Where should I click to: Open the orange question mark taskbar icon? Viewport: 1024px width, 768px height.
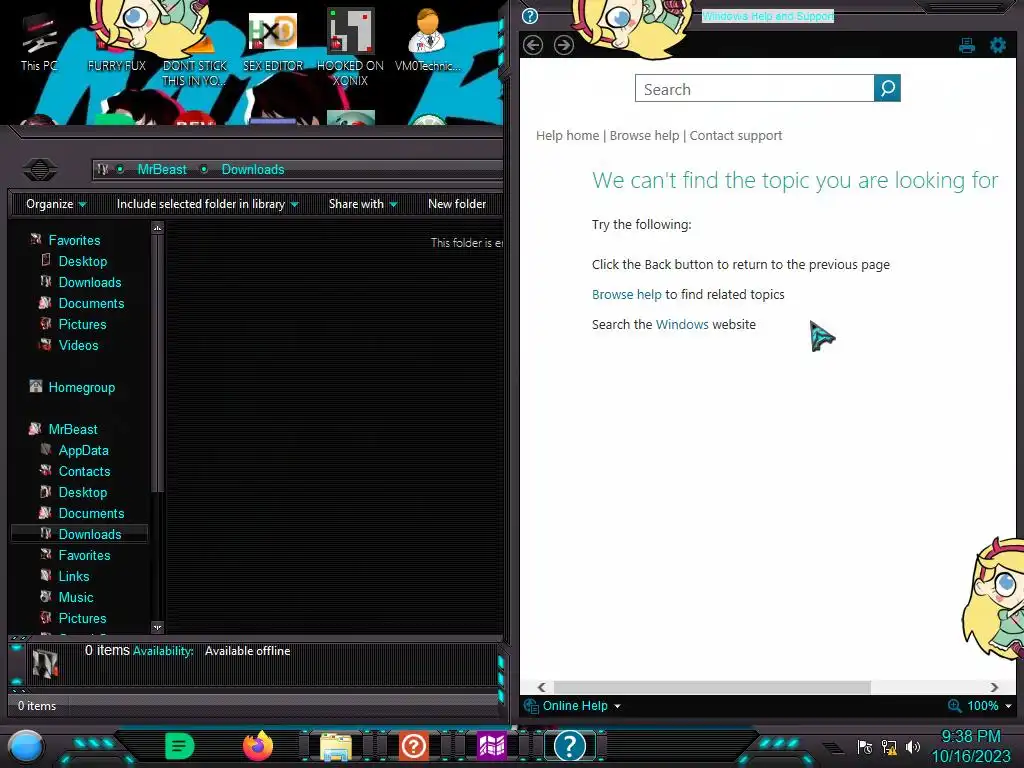tap(413, 746)
